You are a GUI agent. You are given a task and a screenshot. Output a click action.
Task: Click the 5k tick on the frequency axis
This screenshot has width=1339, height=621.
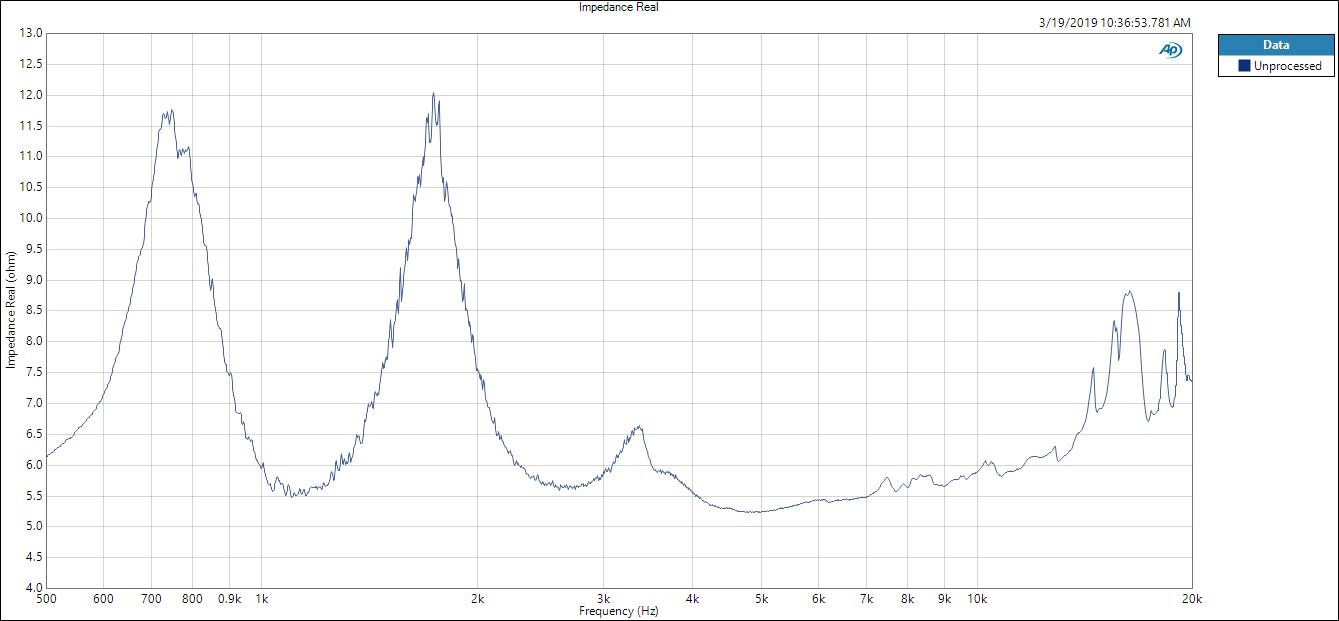pos(762,600)
